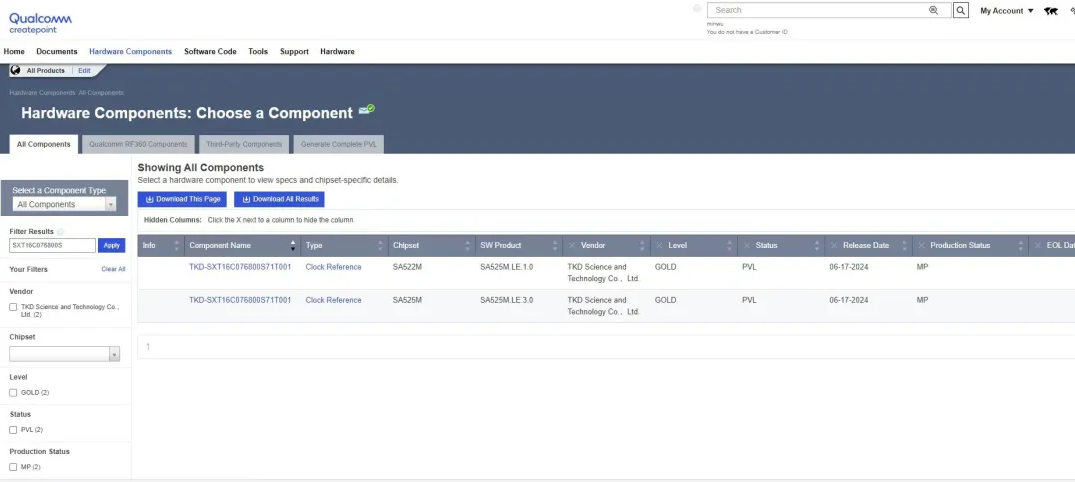Open the world map region icon
Image resolution: width=1075 pixels, height=482 pixels.
[1051, 11]
